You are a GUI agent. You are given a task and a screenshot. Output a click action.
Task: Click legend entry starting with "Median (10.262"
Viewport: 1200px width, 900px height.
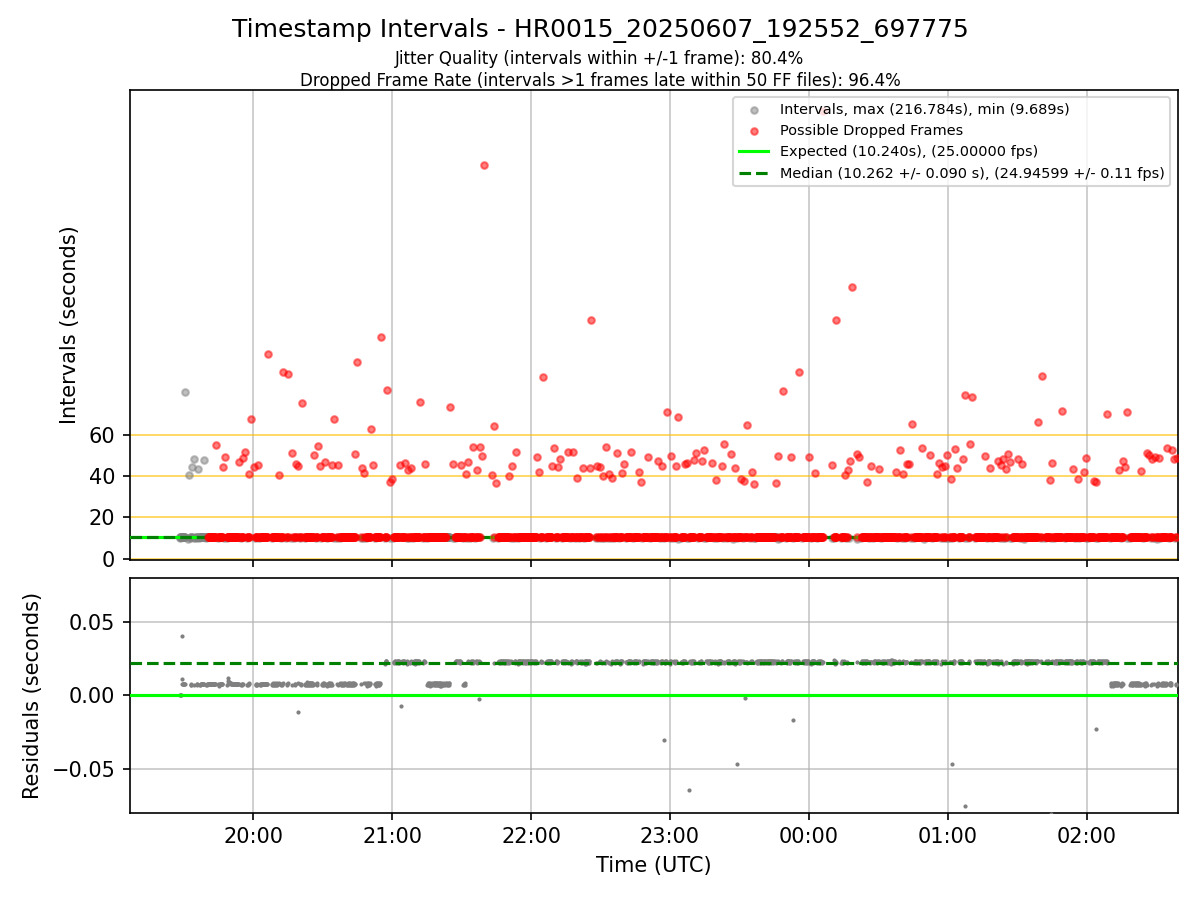pyautogui.click(x=972, y=173)
